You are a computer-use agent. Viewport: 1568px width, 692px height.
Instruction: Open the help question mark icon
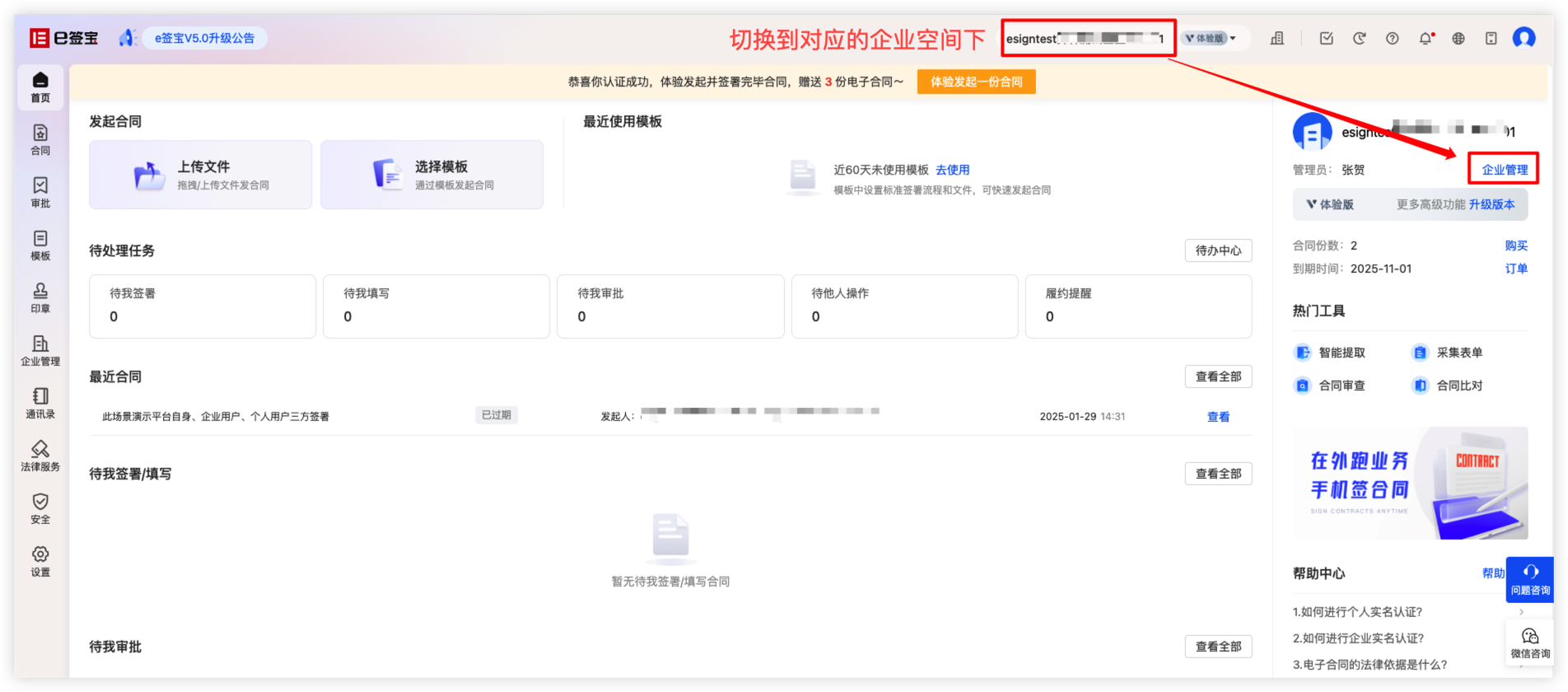coord(1393,38)
